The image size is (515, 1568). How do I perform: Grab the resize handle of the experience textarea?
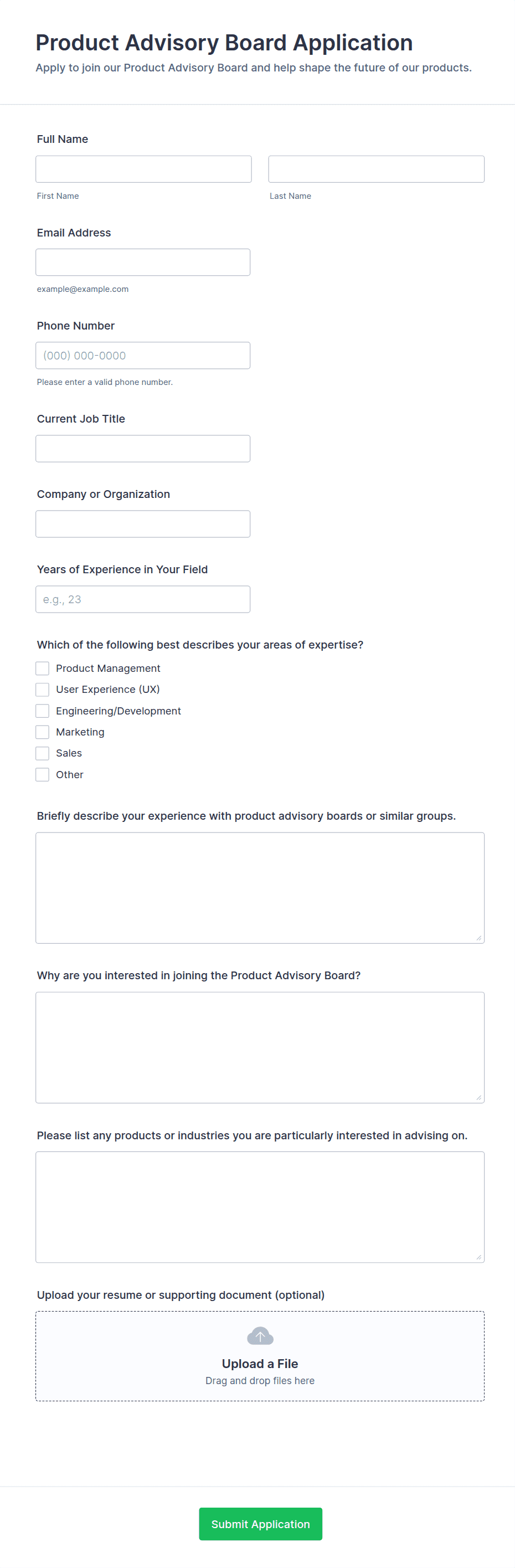479,938
